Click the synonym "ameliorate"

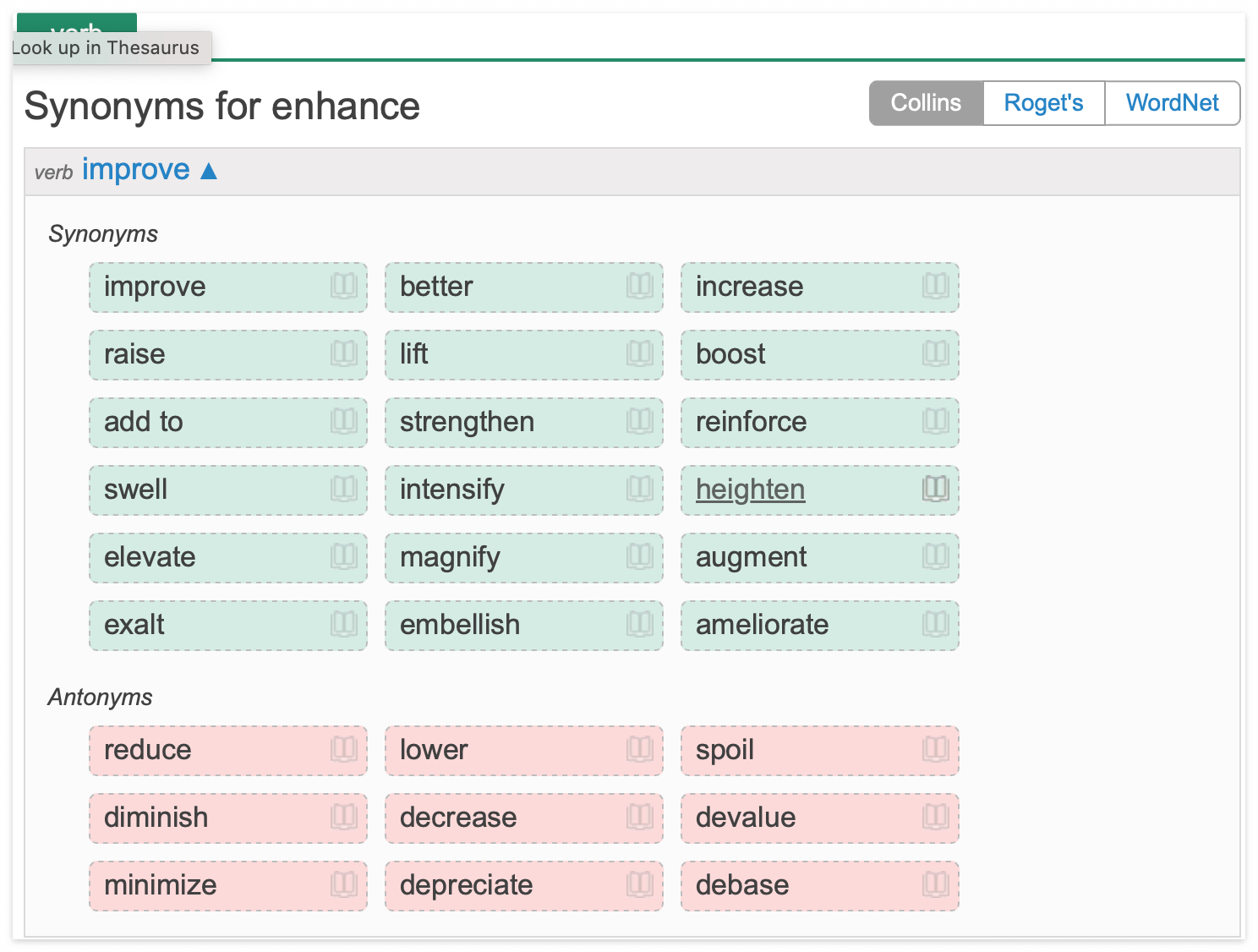coord(762,625)
